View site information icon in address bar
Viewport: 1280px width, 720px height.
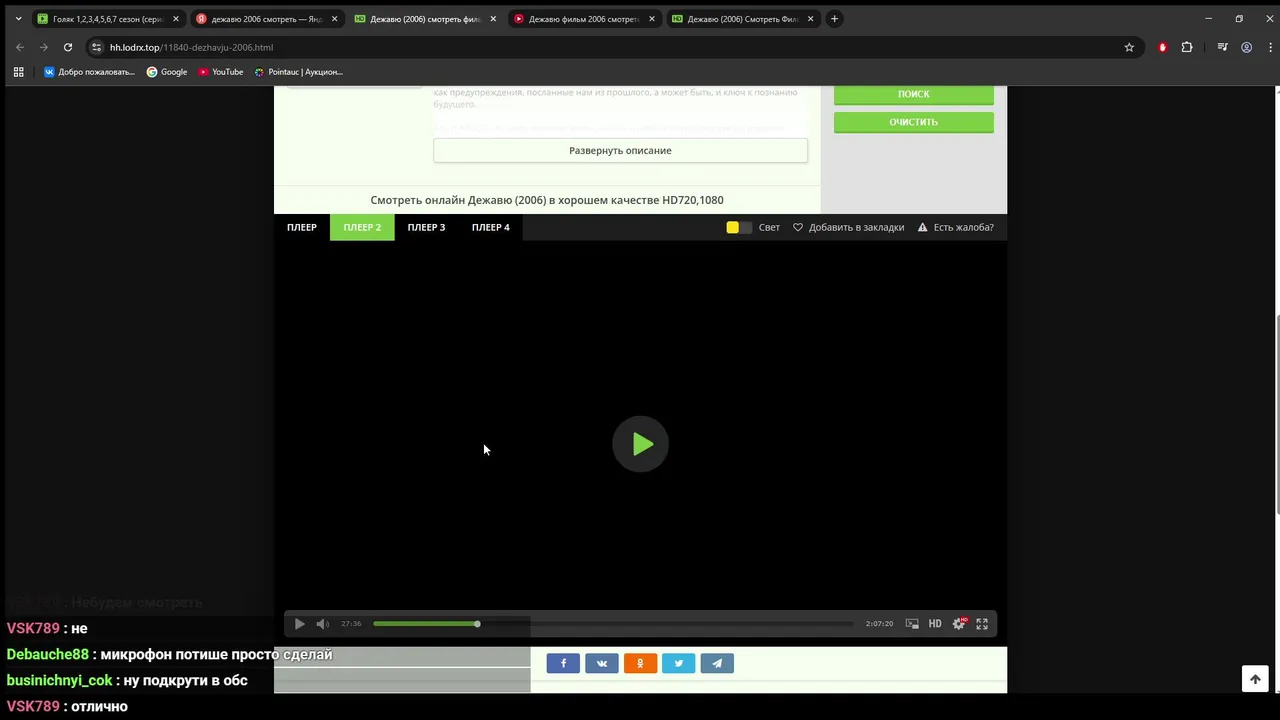tap(97, 47)
